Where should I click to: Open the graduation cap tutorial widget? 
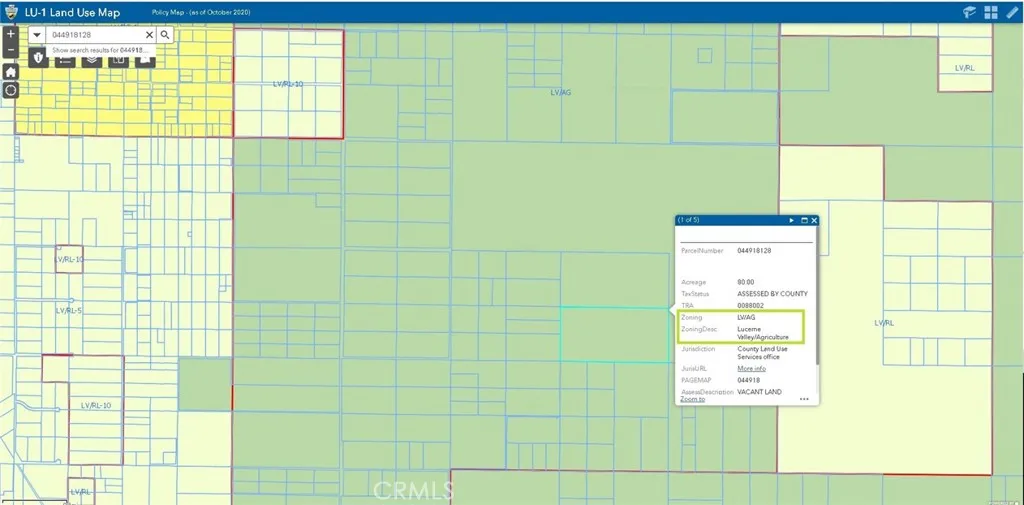pos(969,12)
